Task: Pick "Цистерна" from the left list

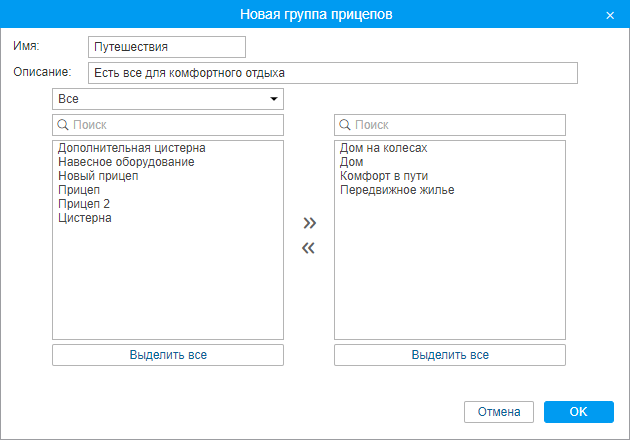Action: (x=85, y=218)
